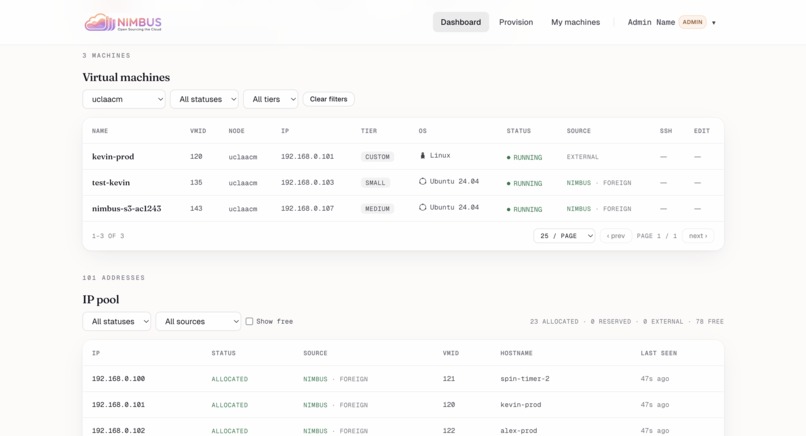The image size is (806, 436).
Task: Click the Ubuntu icon in test-kevin row
Action: tap(423, 181)
